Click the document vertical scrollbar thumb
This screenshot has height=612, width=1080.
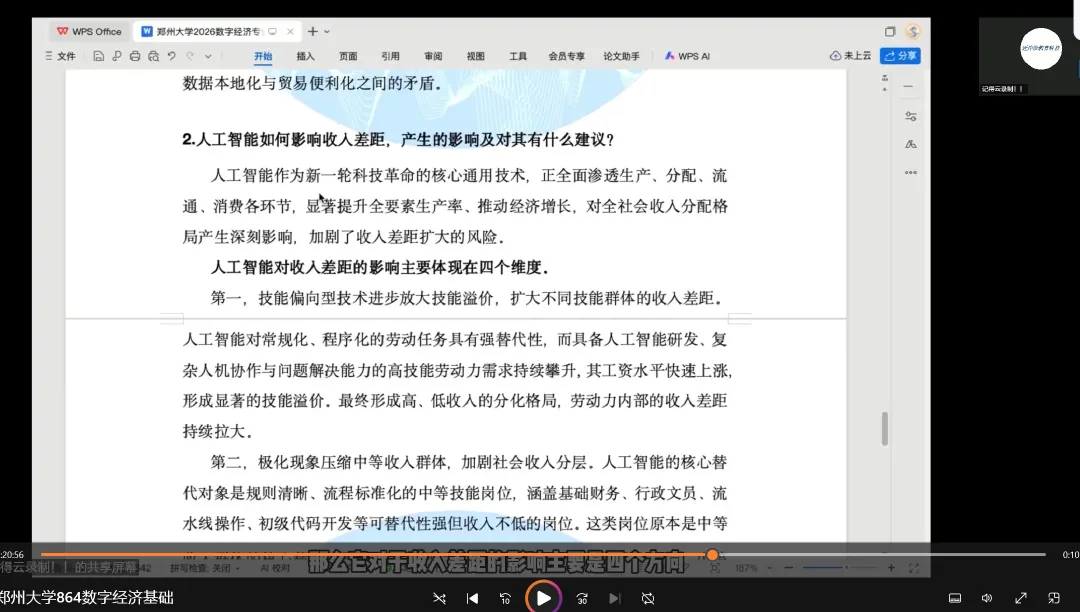[885, 429]
